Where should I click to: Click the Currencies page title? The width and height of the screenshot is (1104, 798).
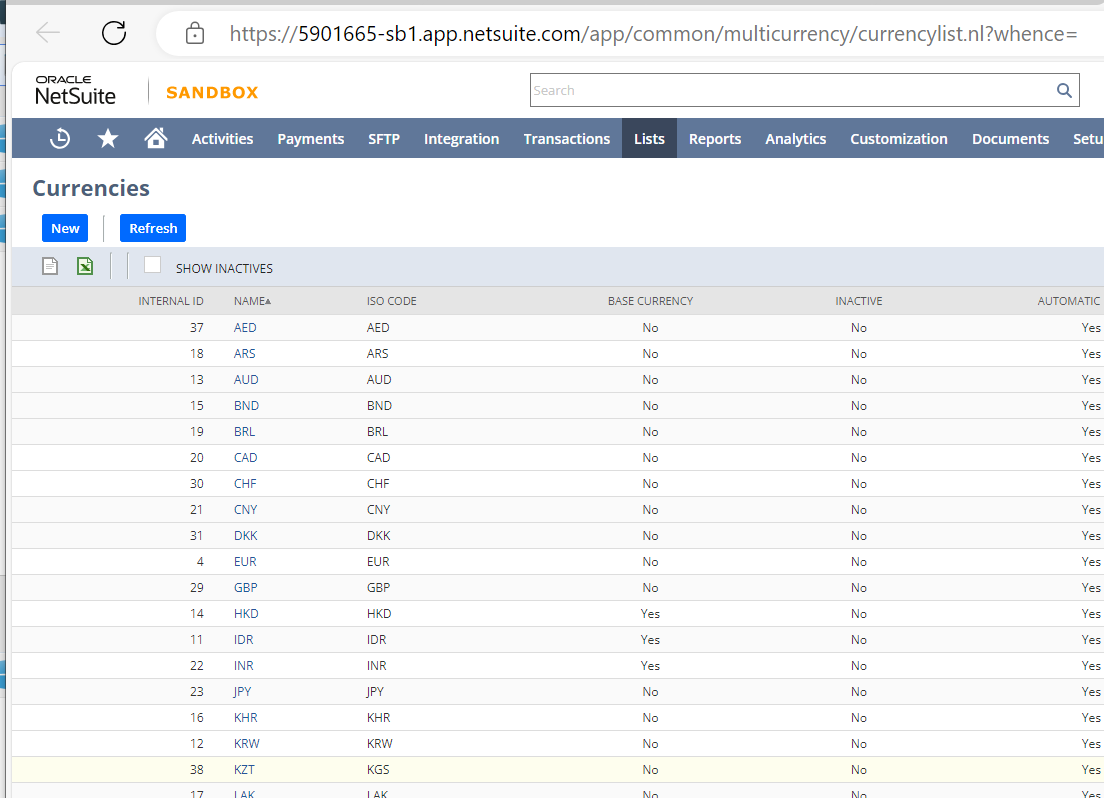91,188
